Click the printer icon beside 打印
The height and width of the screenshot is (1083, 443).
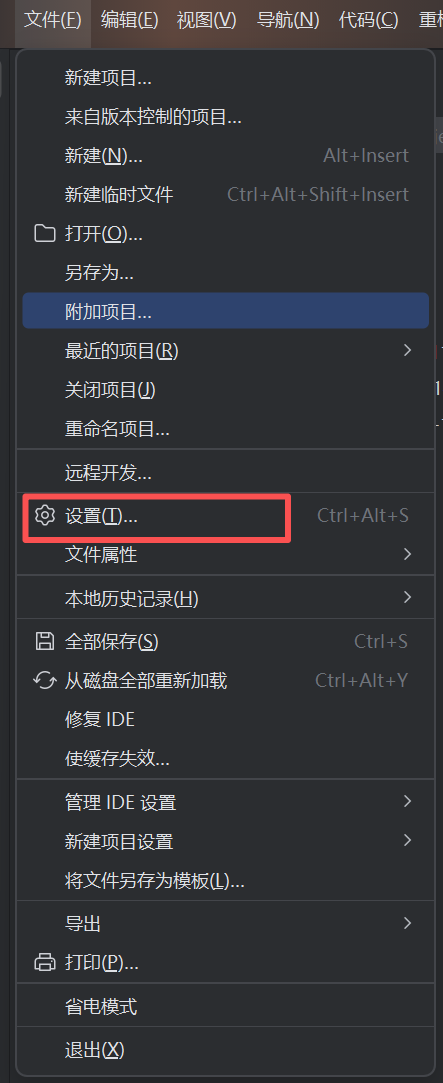pos(45,961)
